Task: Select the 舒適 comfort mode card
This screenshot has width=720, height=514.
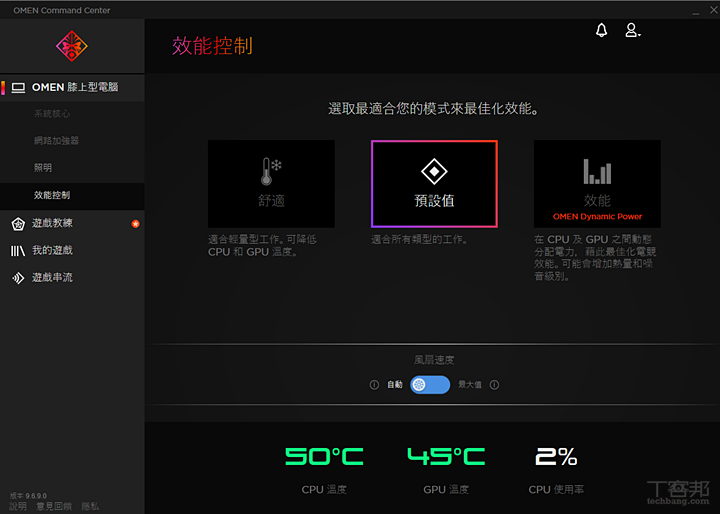Action: (x=271, y=184)
